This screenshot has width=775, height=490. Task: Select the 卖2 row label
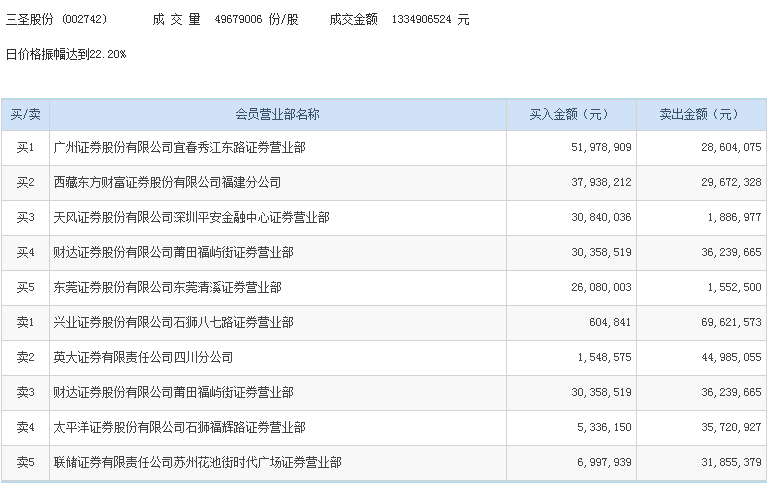[25, 357]
